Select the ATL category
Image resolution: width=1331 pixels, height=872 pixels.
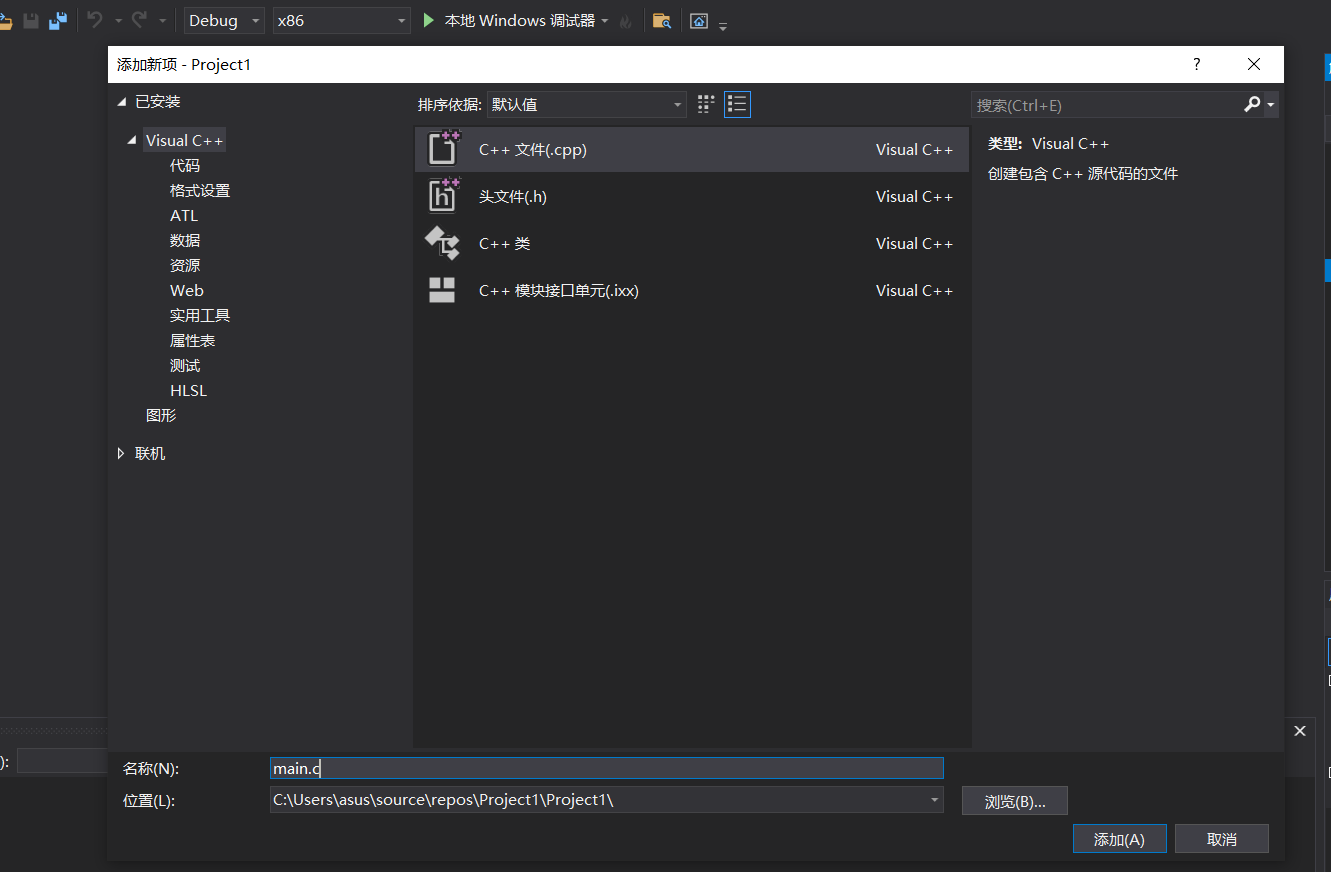pos(184,216)
